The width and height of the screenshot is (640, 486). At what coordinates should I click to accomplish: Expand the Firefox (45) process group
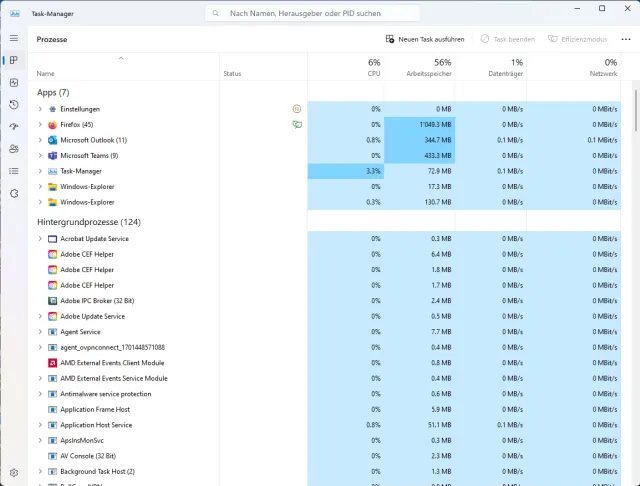[x=40, y=125]
